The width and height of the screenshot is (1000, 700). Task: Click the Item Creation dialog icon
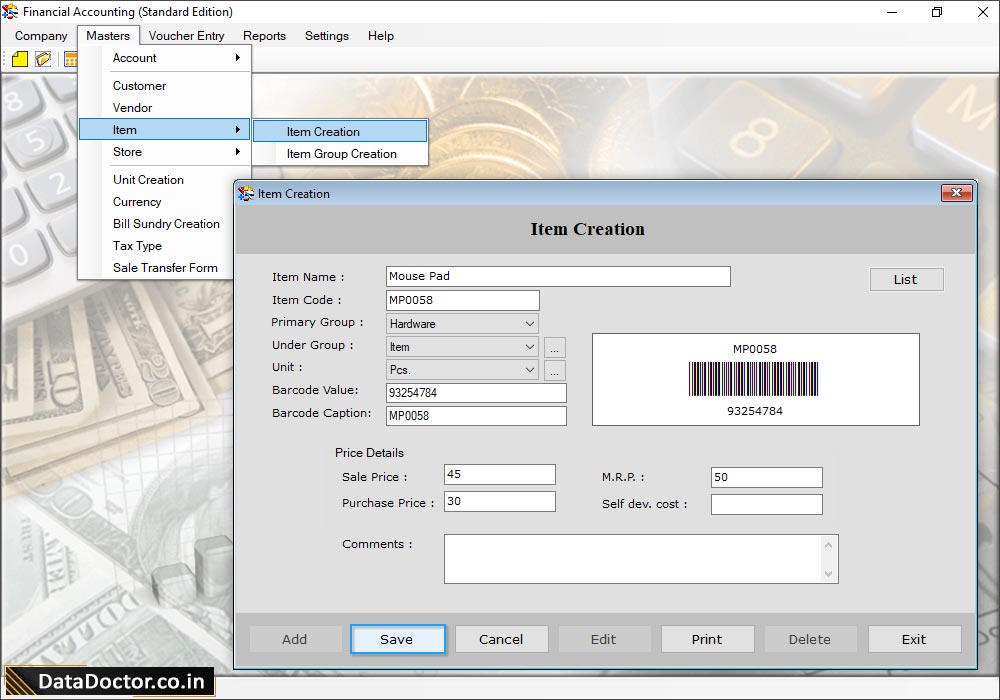[x=243, y=194]
